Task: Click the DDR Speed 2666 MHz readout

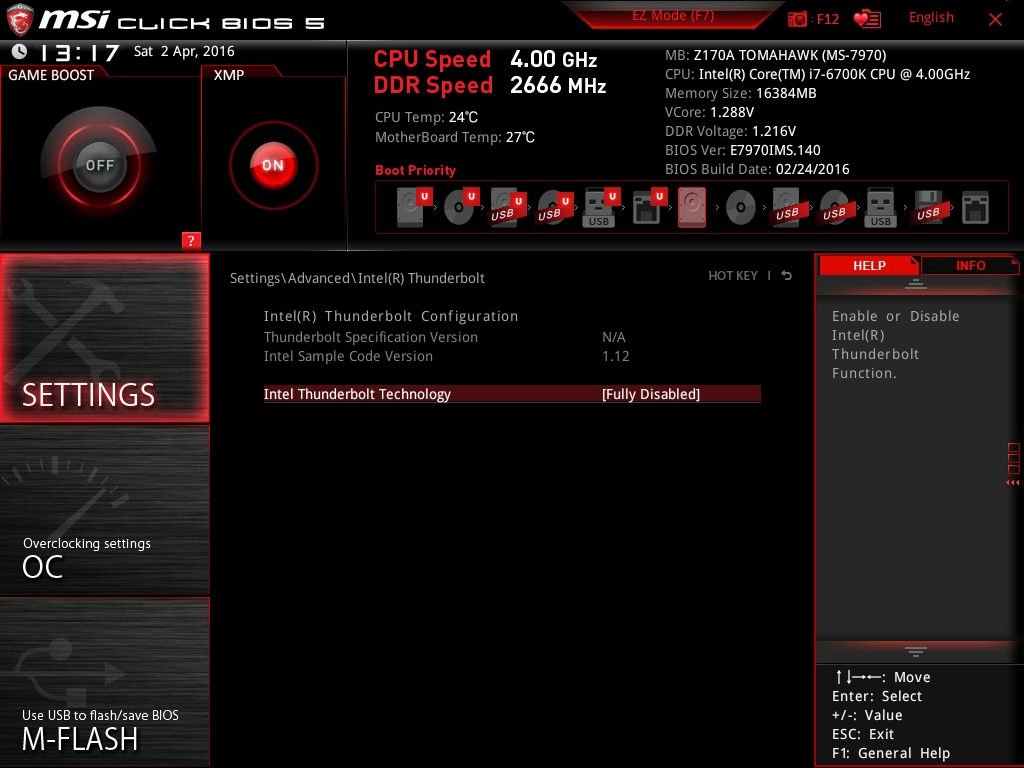Action: [x=490, y=86]
